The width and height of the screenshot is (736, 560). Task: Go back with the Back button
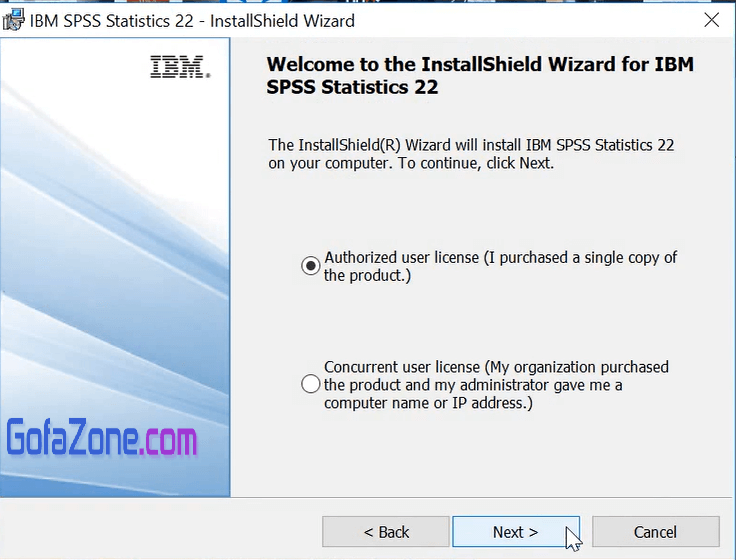click(x=385, y=532)
